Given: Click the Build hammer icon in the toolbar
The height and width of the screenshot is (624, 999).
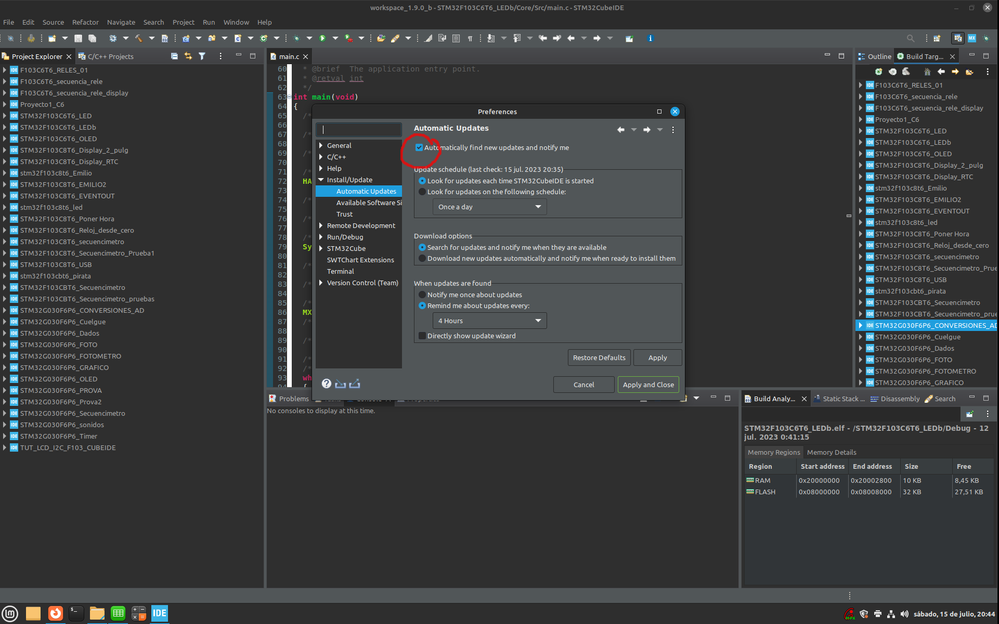Looking at the screenshot, I should (138, 38).
